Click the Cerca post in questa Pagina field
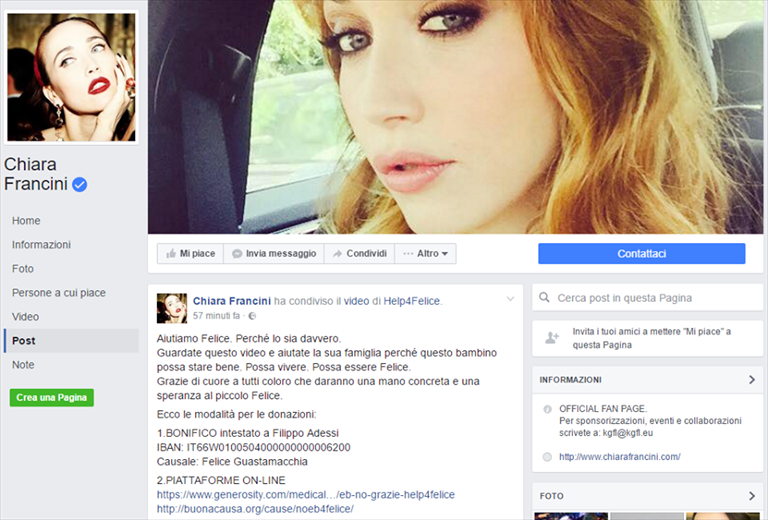Image resolution: width=768 pixels, height=520 pixels. [x=648, y=297]
